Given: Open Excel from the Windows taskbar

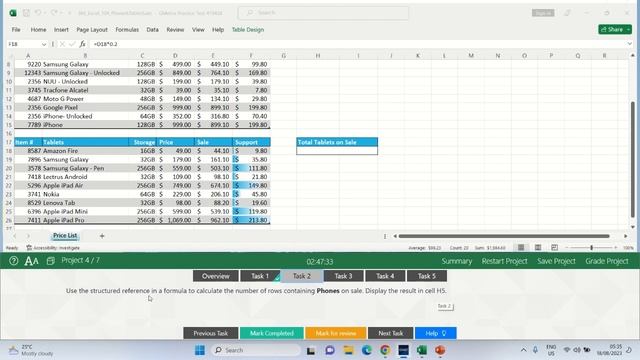Looking at the screenshot, I should click(422, 350).
